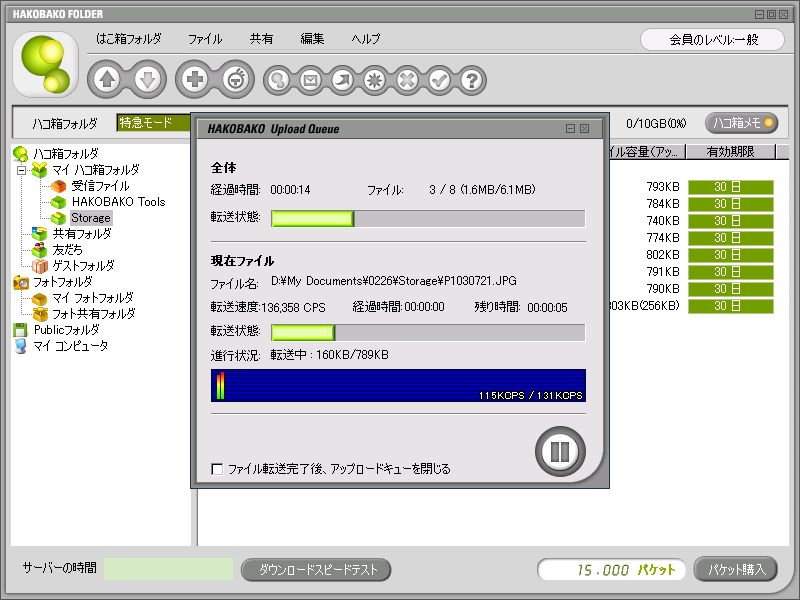
Task: Click the search magnifier toolbar icon
Action: click(x=279, y=80)
